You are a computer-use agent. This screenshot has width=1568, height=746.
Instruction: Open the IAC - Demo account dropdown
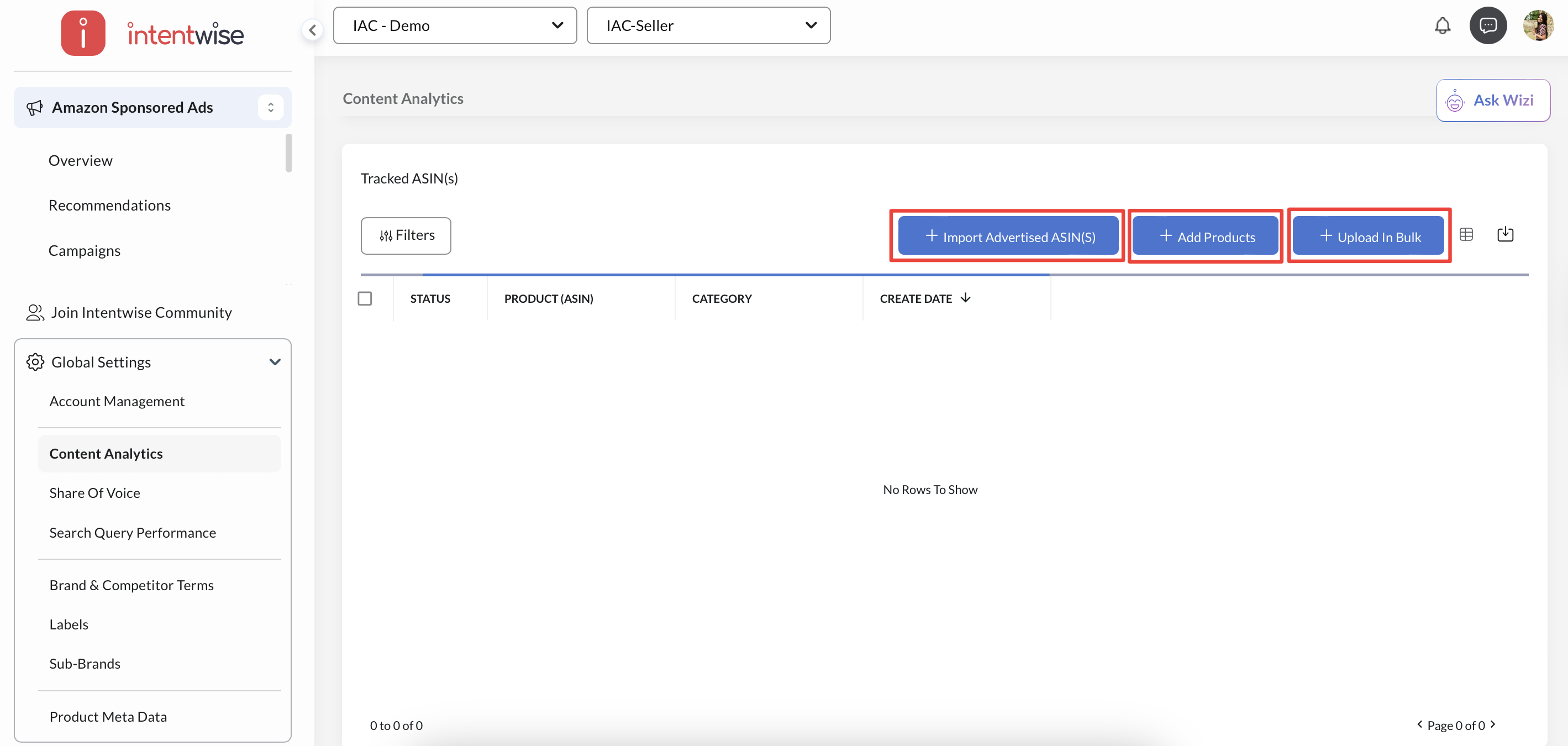point(455,25)
